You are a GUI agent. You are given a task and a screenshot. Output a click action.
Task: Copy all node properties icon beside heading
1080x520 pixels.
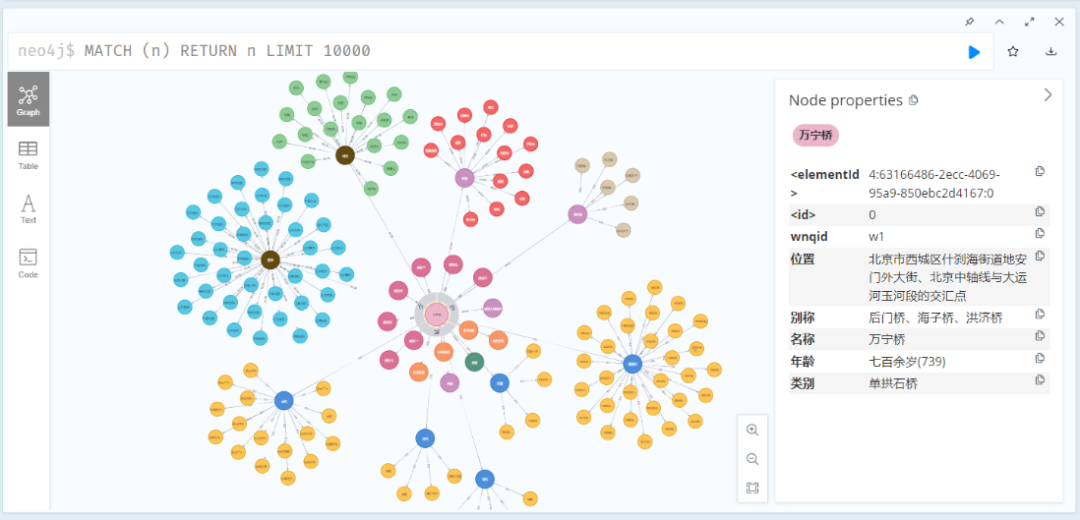point(913,100)
